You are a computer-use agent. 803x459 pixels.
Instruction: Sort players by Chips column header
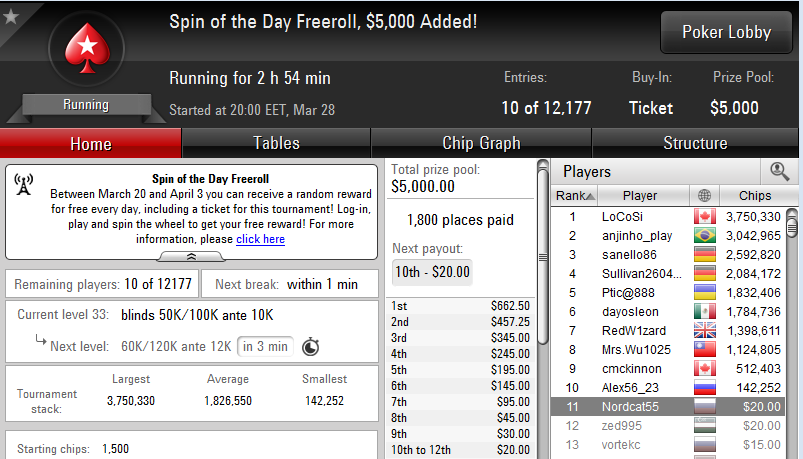coord(755,196)
